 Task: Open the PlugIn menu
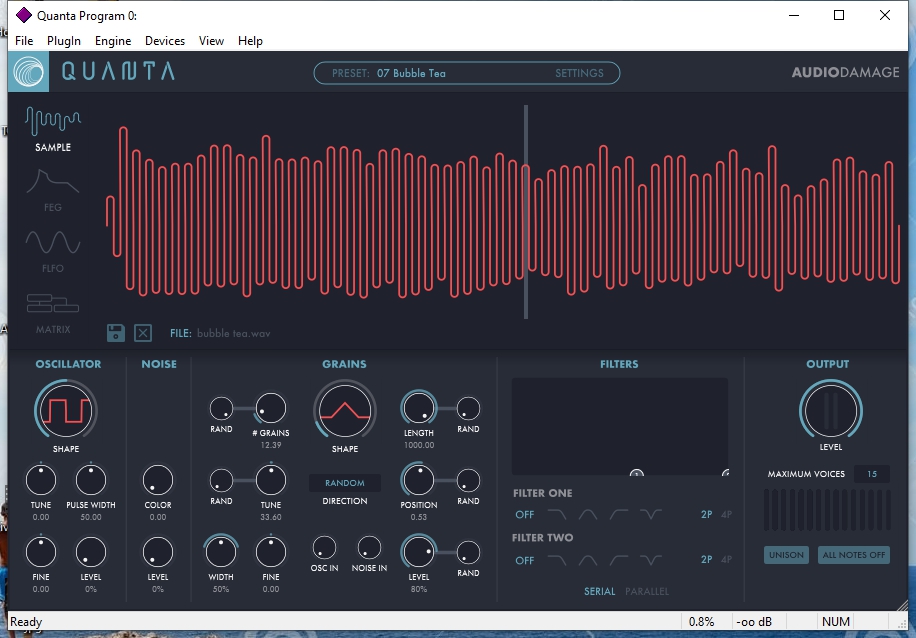tap(64, 41)
